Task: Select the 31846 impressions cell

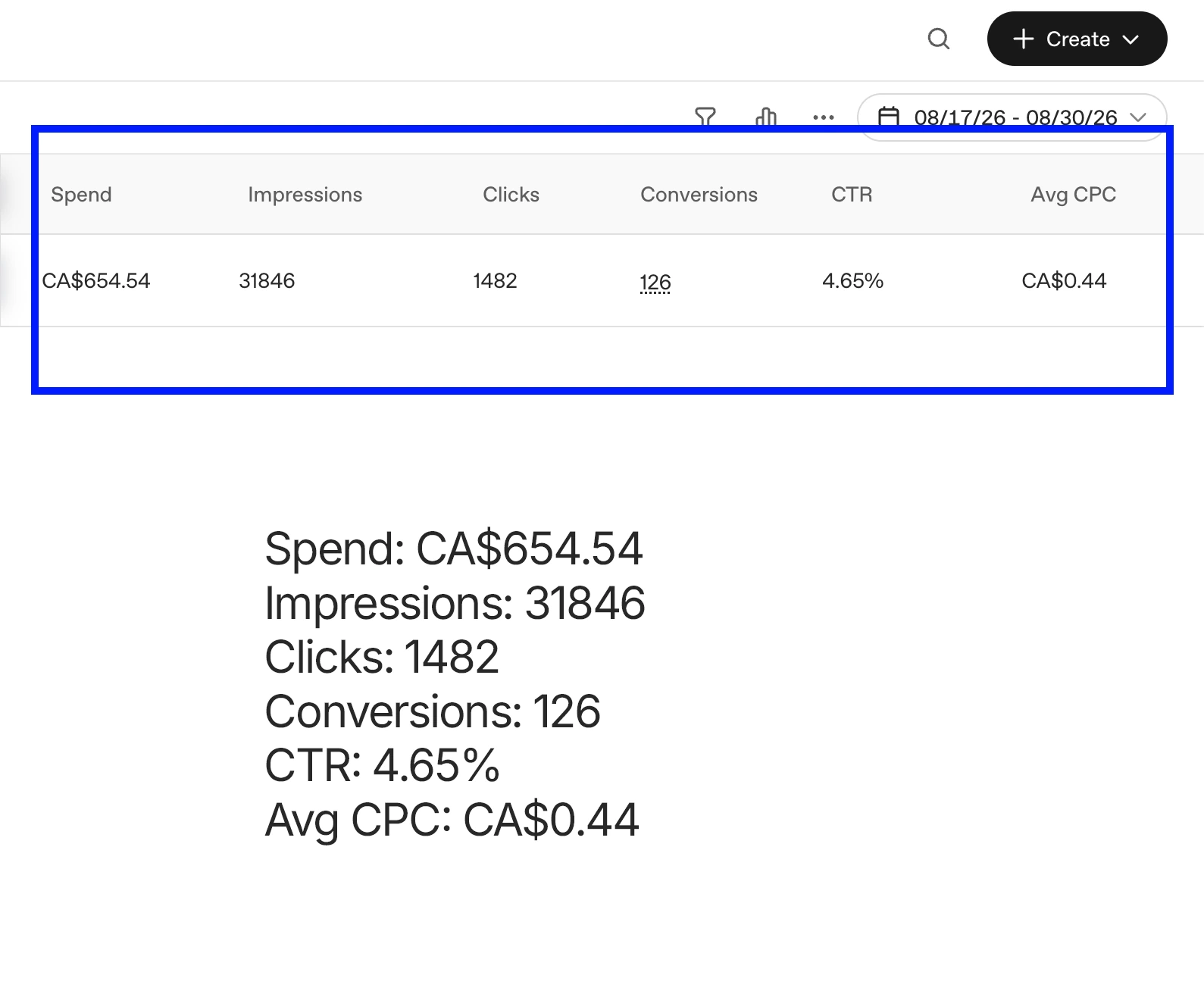Action: coord(267,281)
